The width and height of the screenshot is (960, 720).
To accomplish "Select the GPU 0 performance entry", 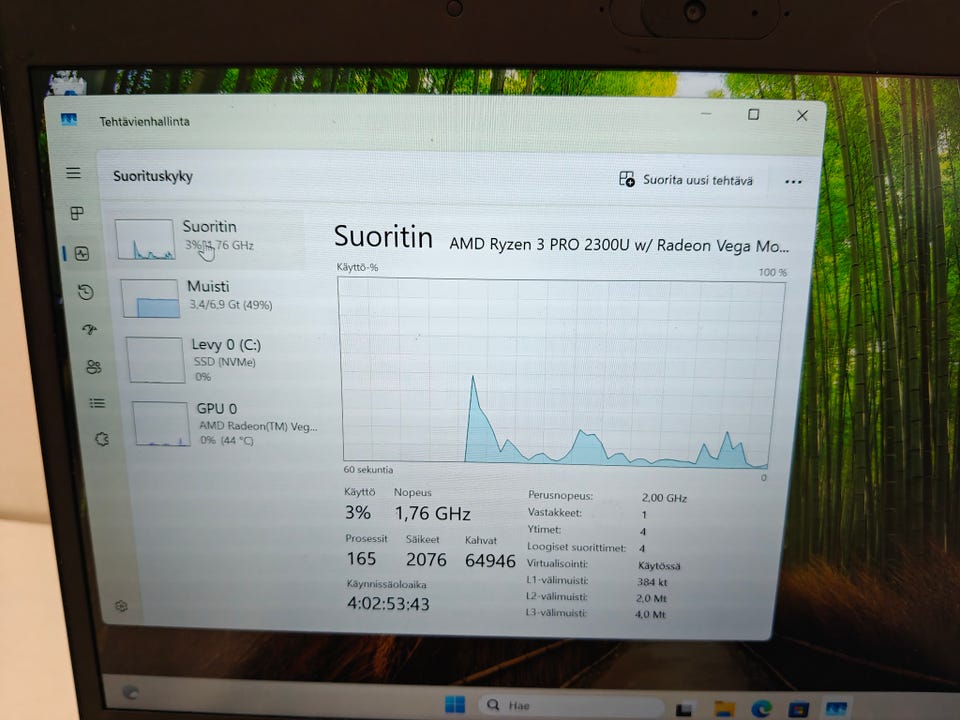I will 223,424.
